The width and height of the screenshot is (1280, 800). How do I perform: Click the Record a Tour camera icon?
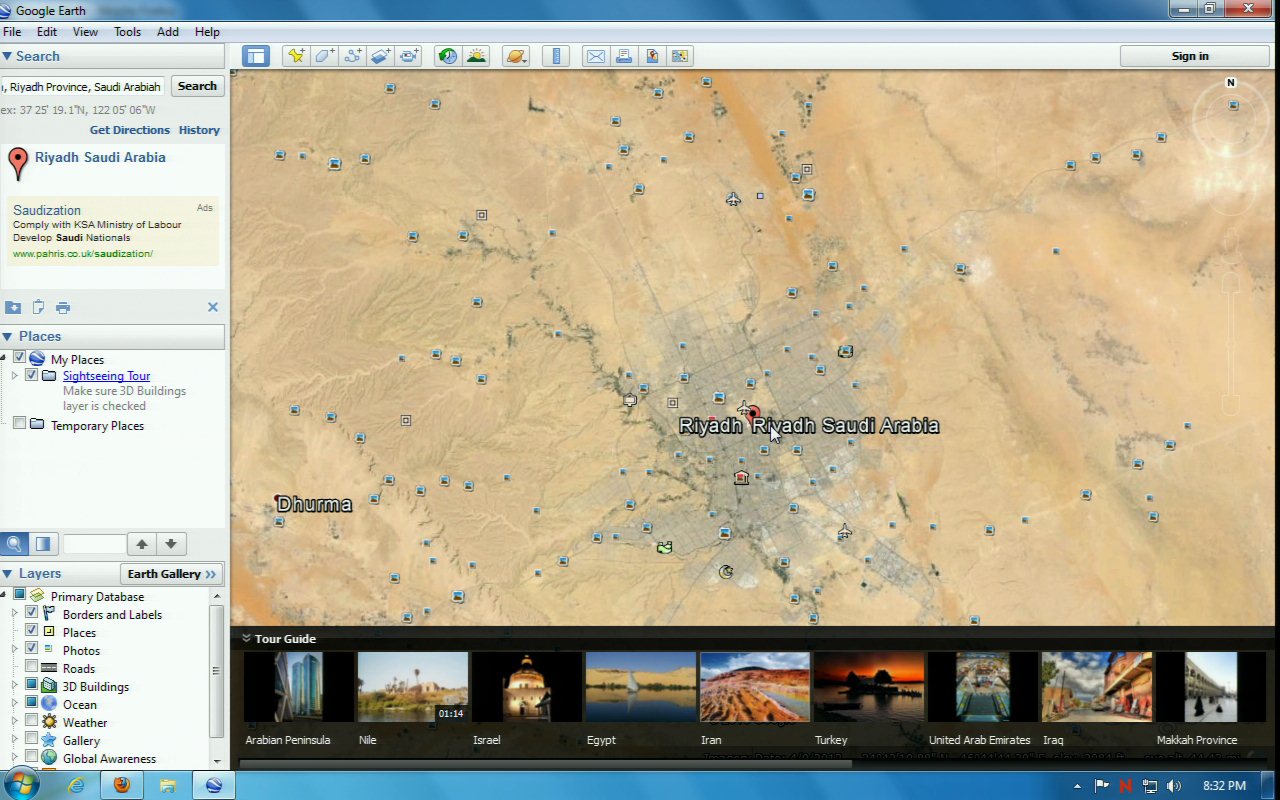point(409,56)
